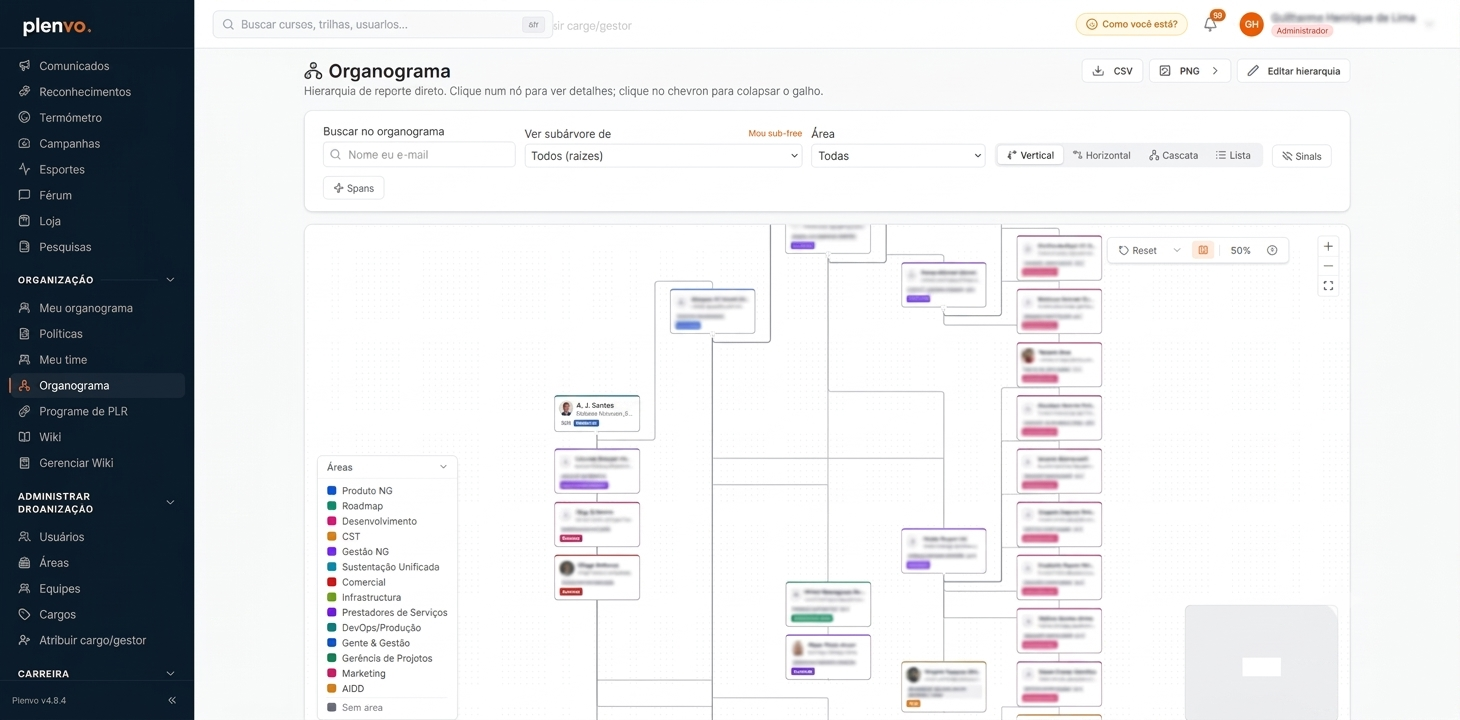Image resolution: width=1460 pixels, height=720 pixels.
Task: Switch to Horizontal layout
Action: 1101,155
